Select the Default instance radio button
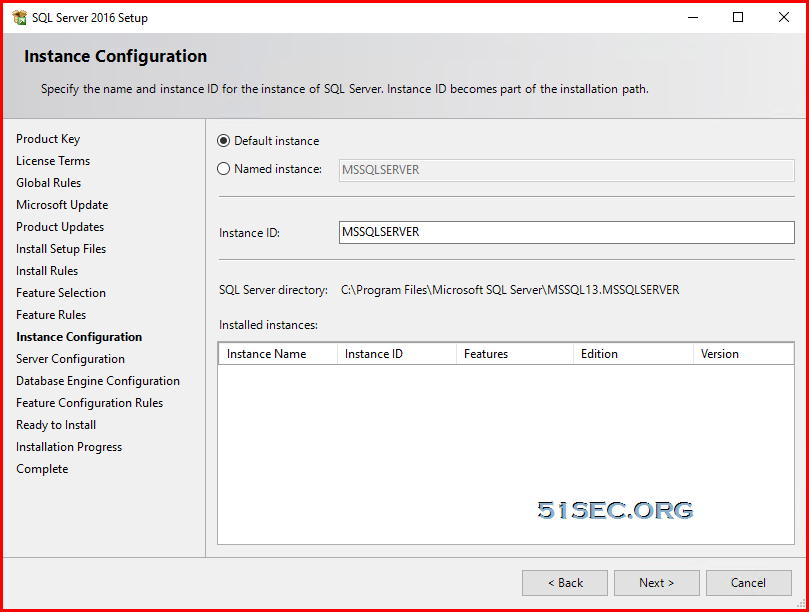 click(223, 141)
